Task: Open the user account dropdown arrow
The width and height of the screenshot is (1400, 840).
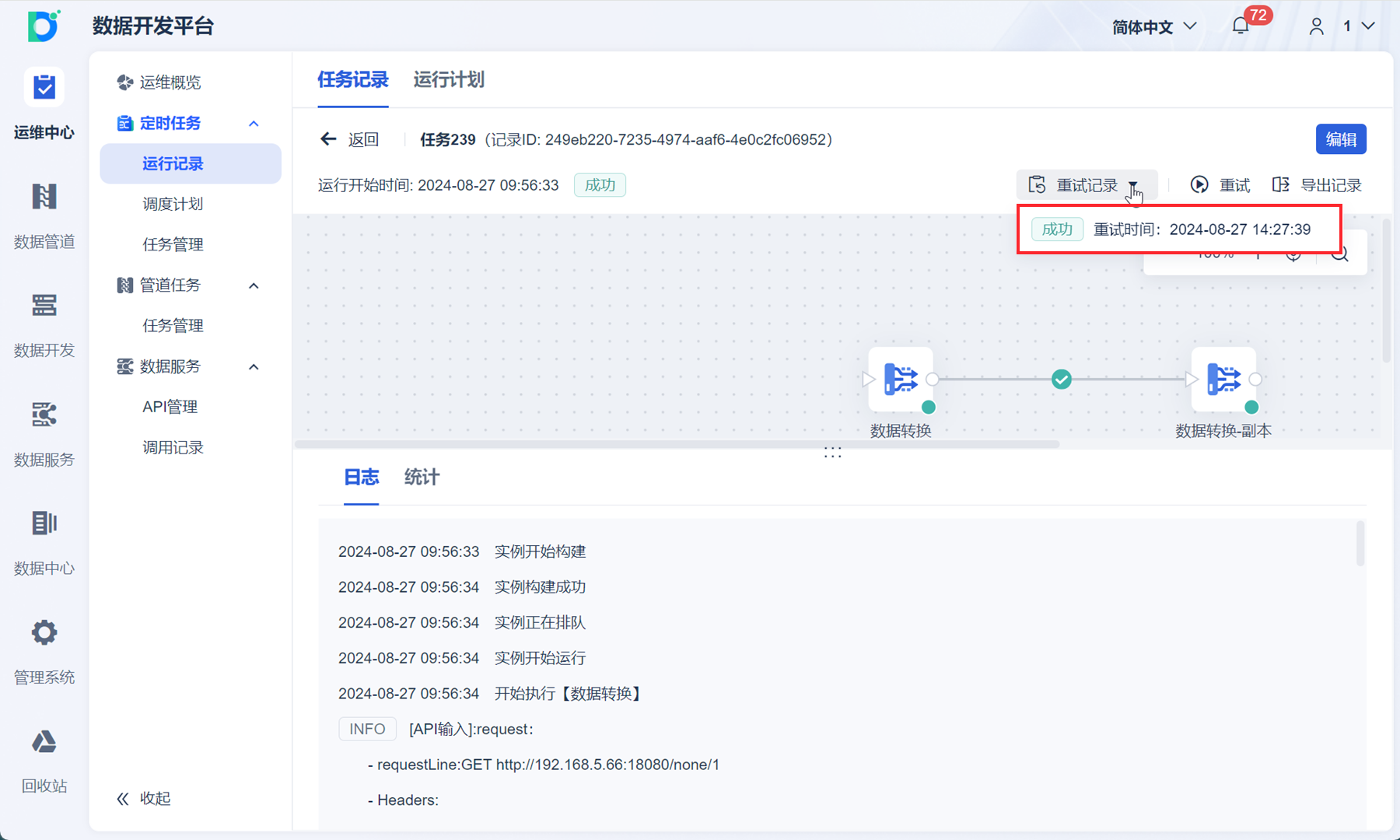Action: click(1369, 26)
